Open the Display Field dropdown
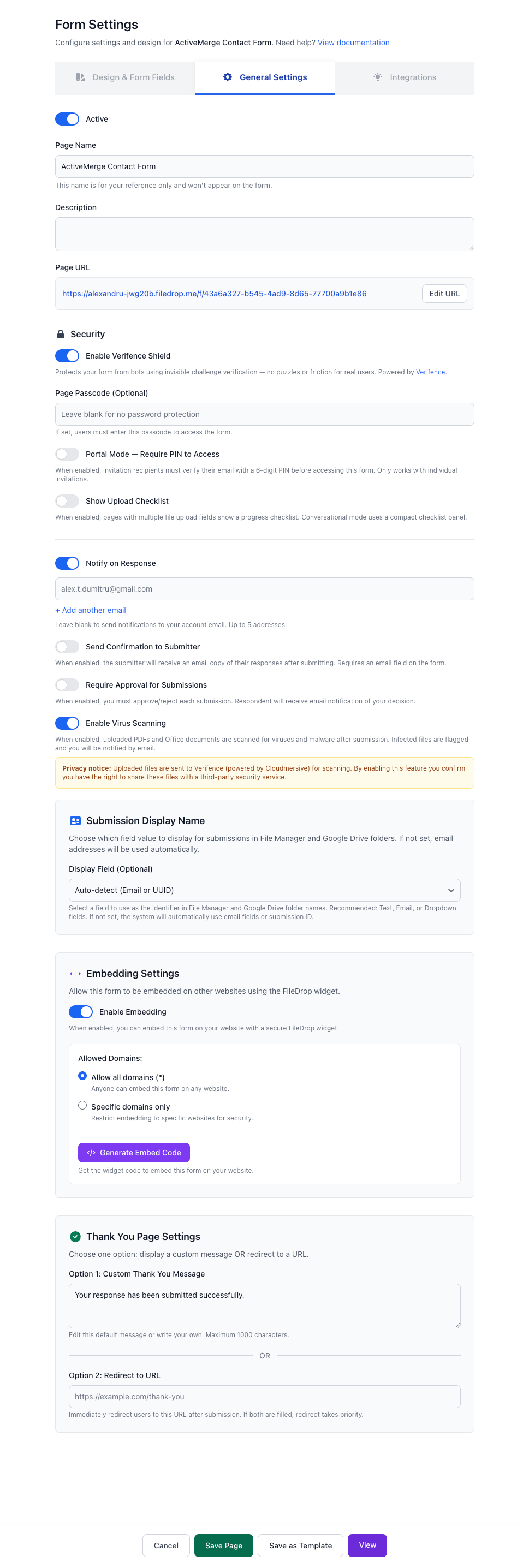The height and width of the screenshot is (1568, 517). (x=264, y=890)
